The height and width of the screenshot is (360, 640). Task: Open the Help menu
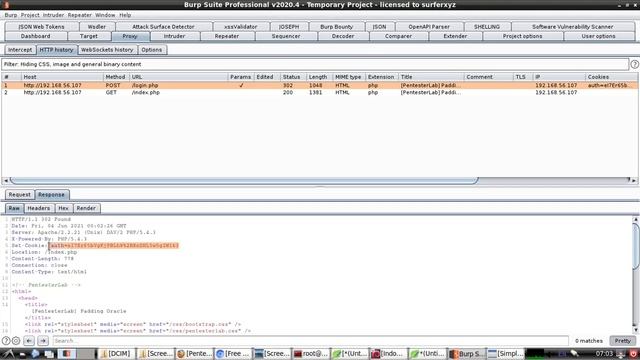point(125,15)
